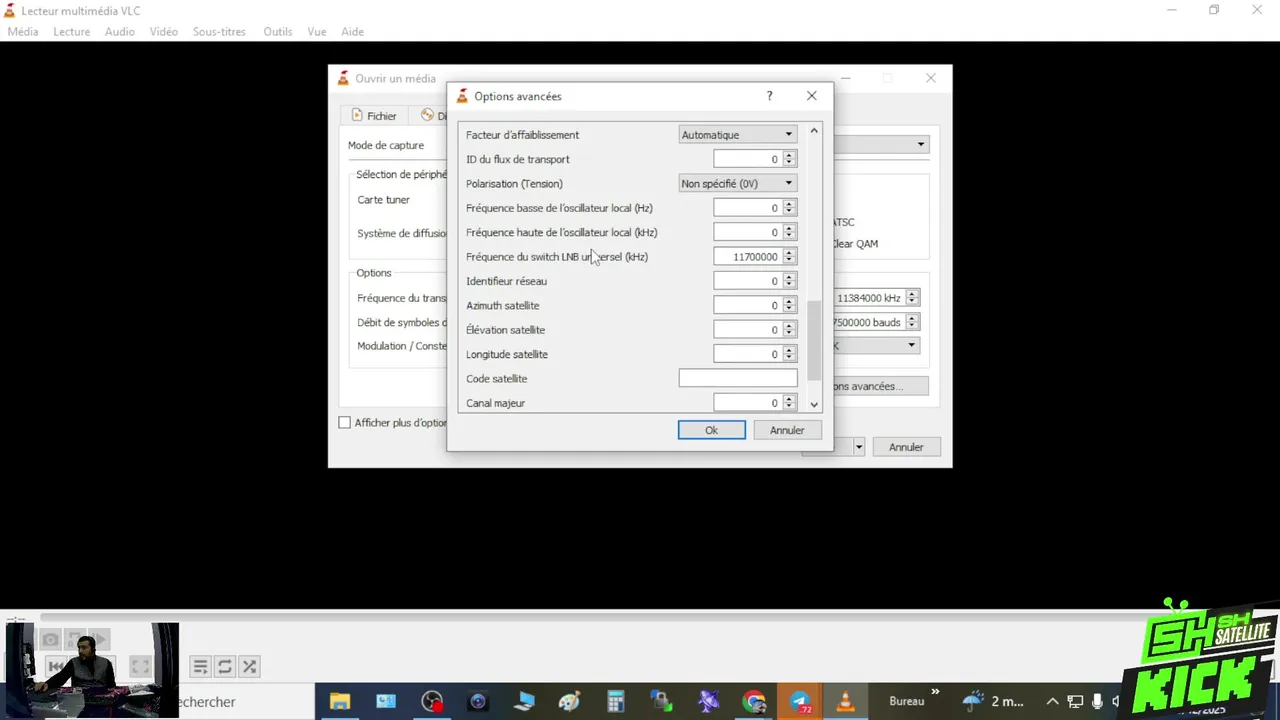This screenshot has height=720, width=1280.
Task: Click the 'Carte tuner' label
Action: point(384,200)
